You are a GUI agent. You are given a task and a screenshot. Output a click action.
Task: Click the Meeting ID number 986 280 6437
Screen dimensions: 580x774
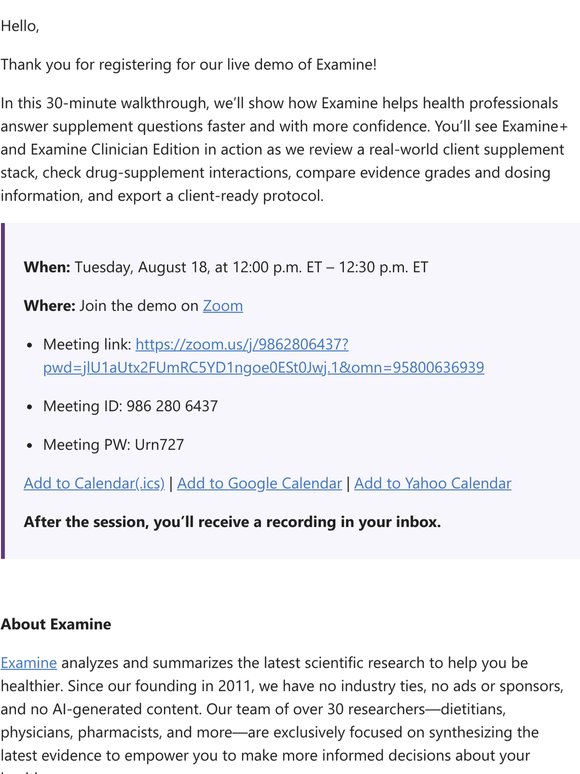pyautogui.click(x=172, y=406)
